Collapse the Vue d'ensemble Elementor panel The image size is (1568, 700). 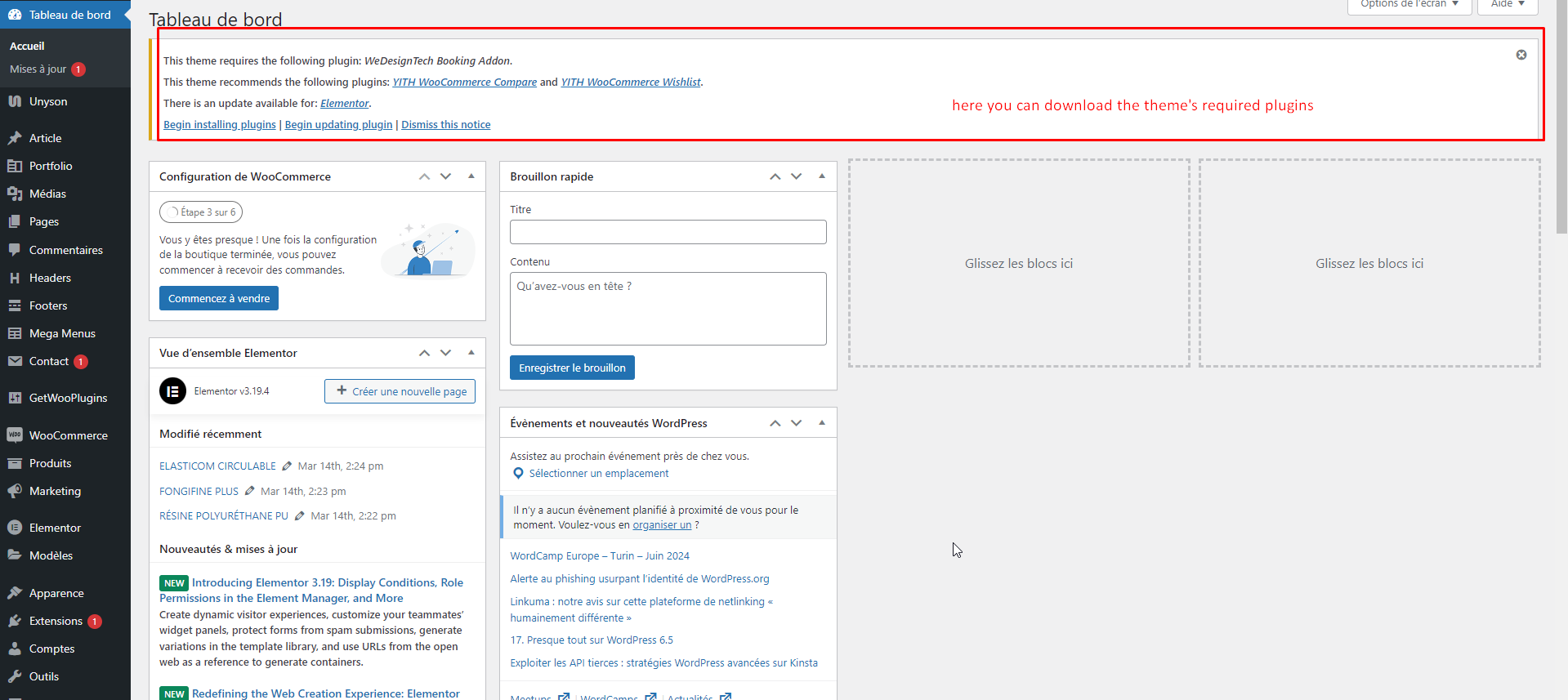471,353
